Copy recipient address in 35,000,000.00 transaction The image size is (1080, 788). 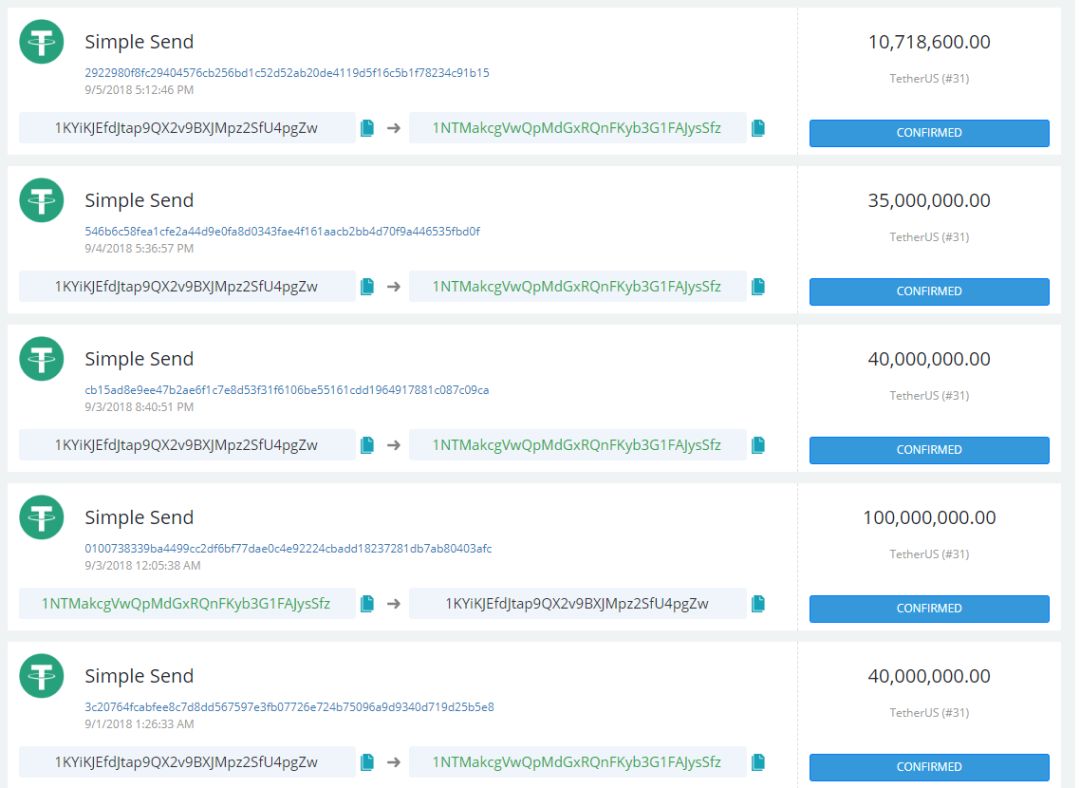[758, 287]
